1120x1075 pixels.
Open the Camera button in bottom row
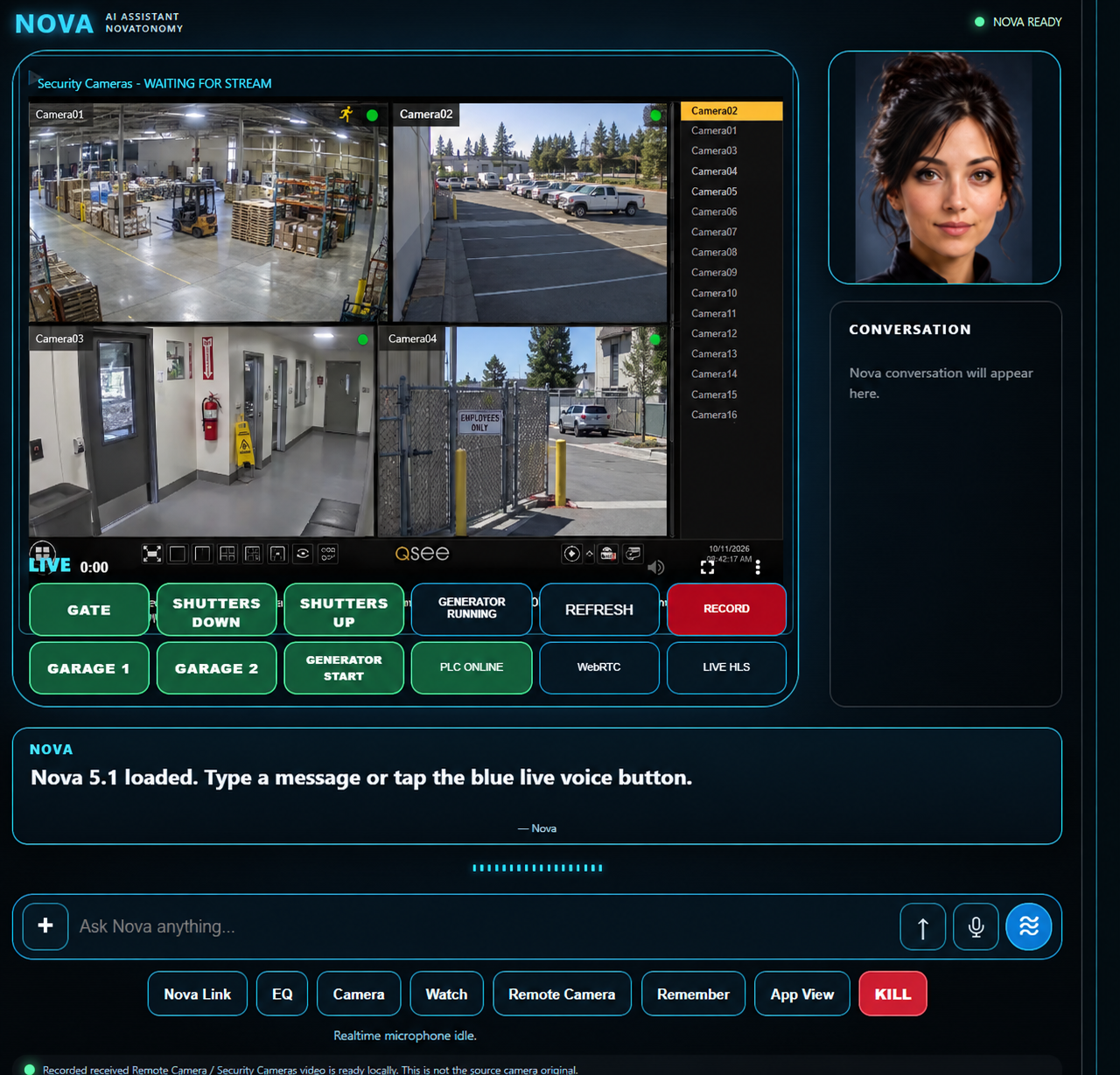point(359,994)
